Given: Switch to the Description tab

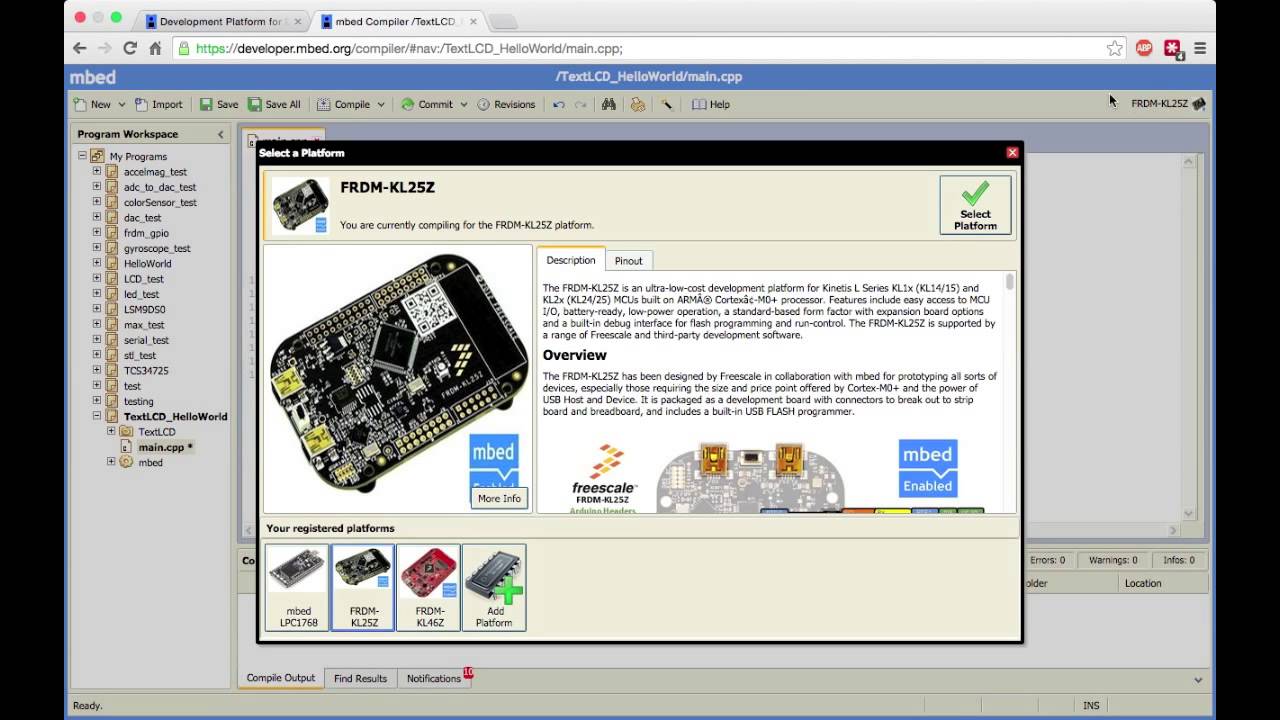Looking at the screenshot, I should (571, 260).
